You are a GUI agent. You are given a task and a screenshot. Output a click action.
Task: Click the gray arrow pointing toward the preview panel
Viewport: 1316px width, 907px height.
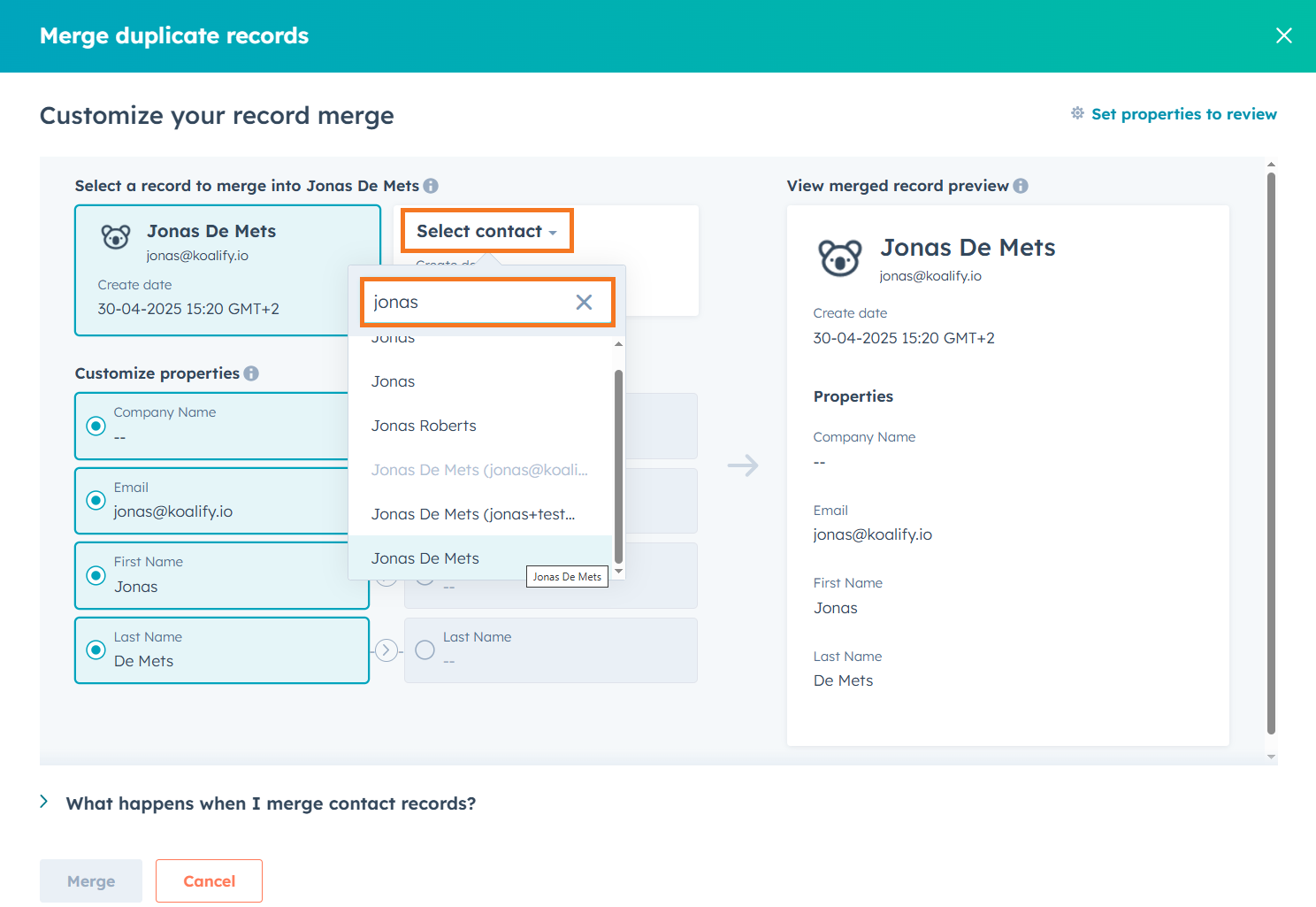(743, 465)
